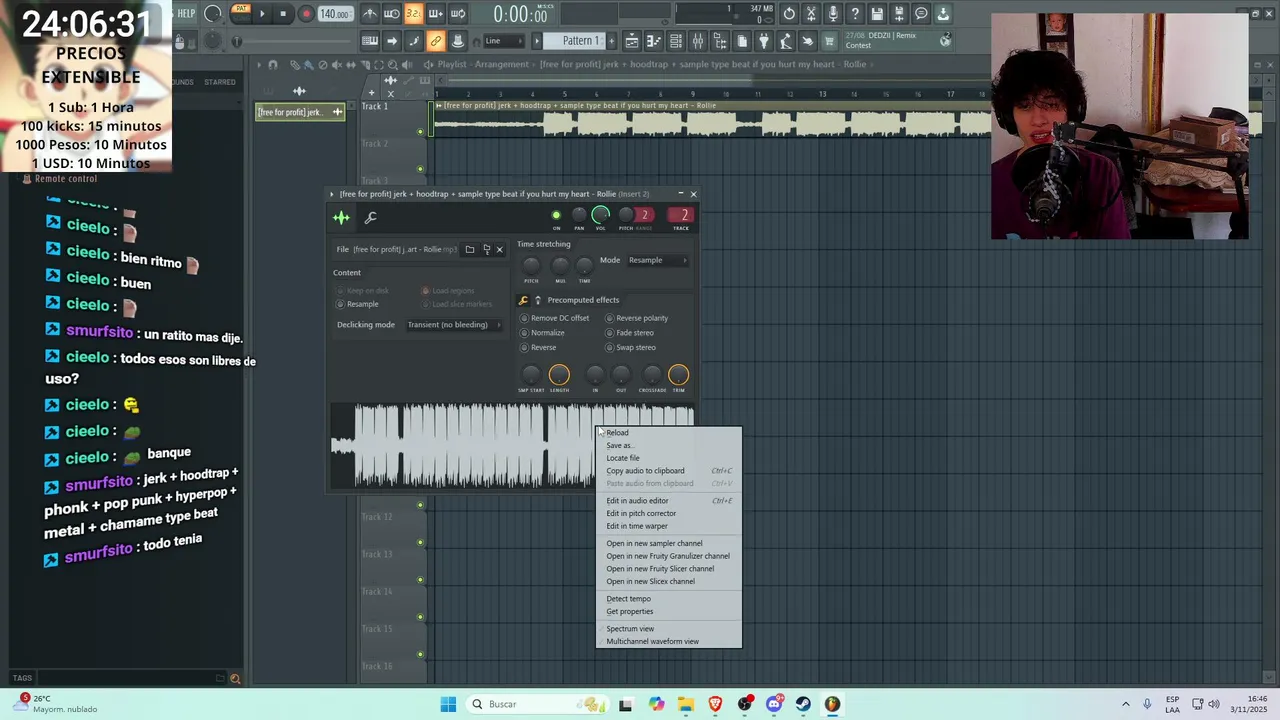The width and height of the screenshot is (1280, 720).
Task: Open the Windows Start button
Action: 448,704
